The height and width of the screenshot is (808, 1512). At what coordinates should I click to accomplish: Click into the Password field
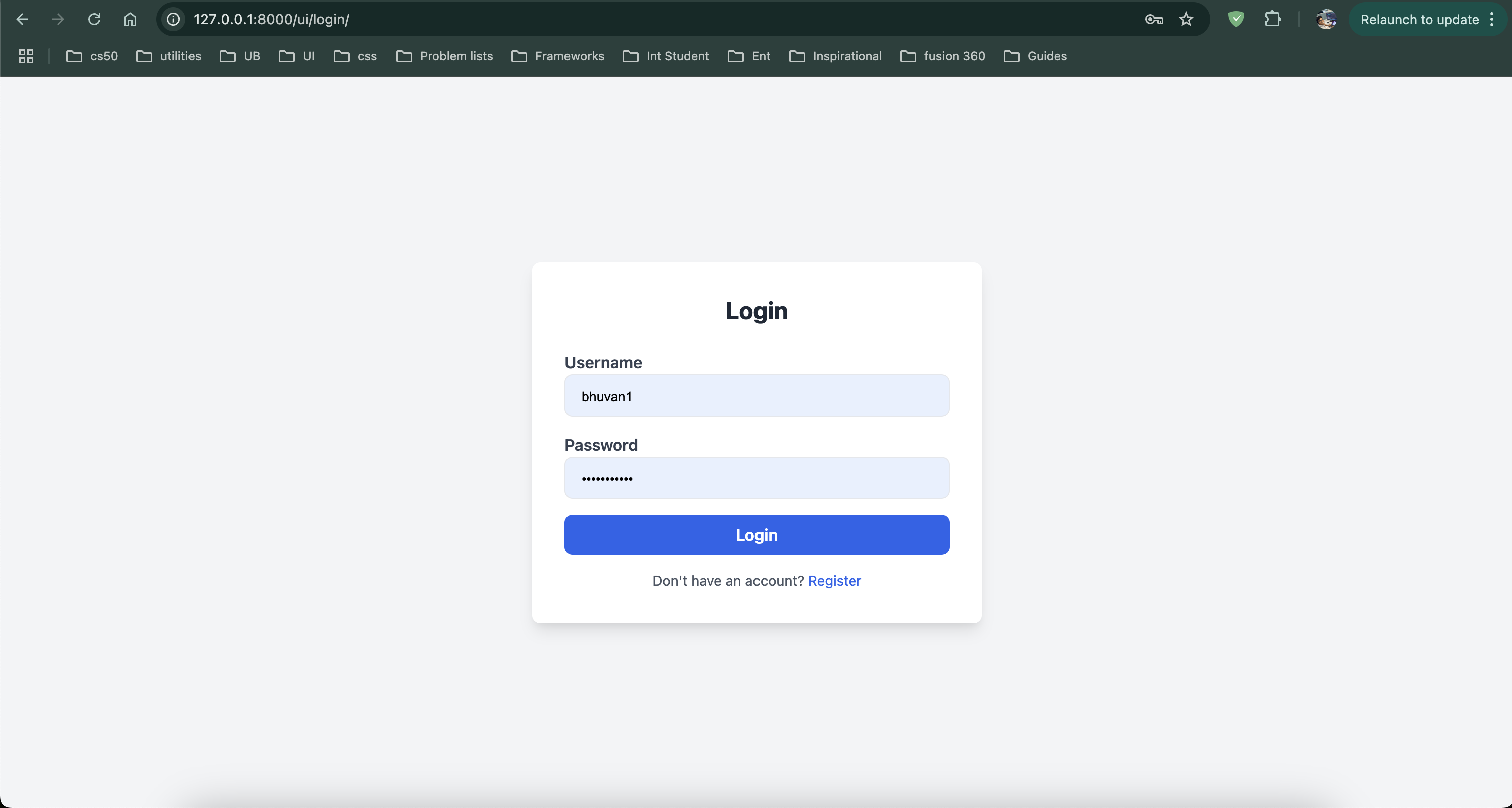coord(757,478)
